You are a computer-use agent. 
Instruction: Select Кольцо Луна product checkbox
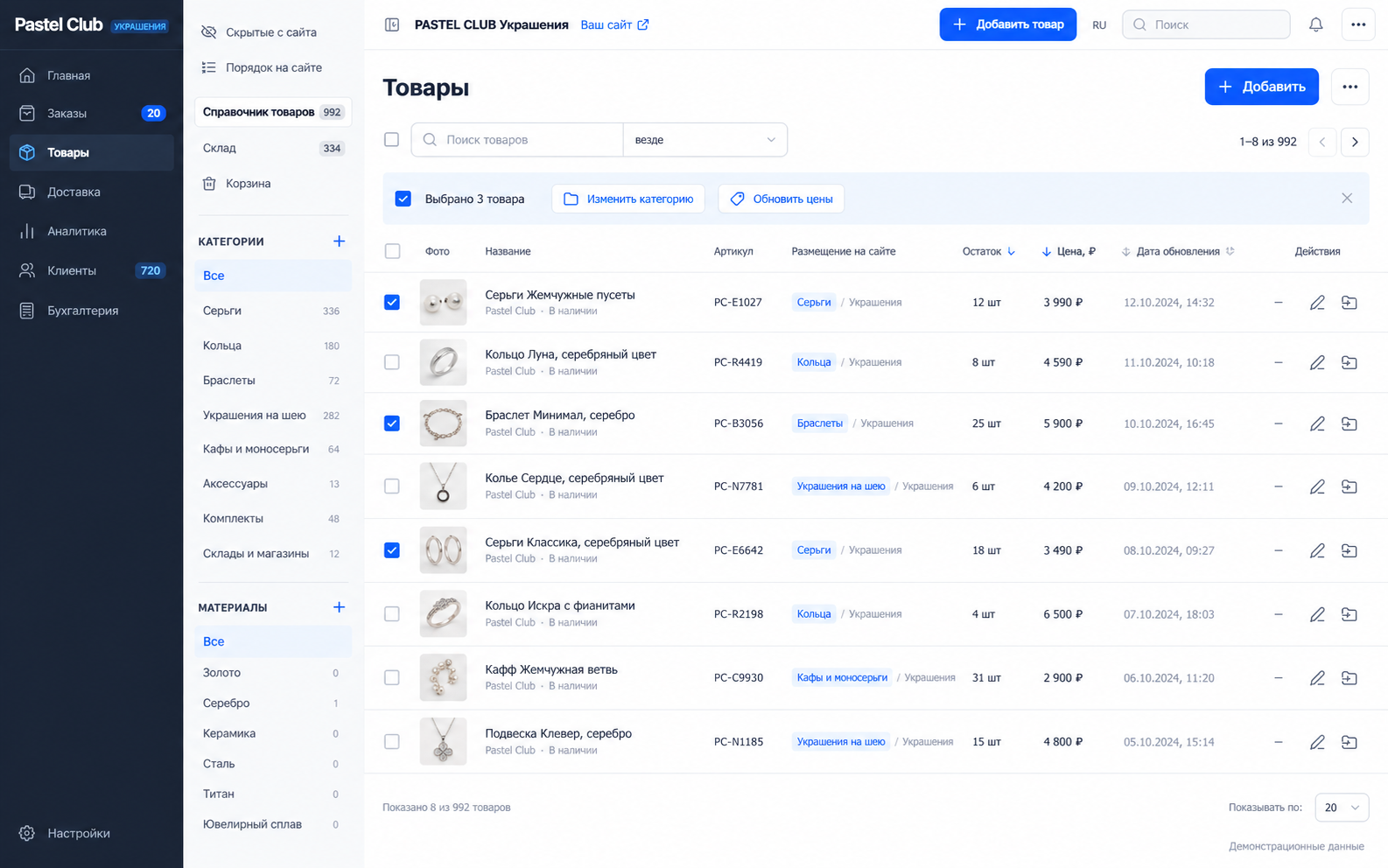(392, 362)
